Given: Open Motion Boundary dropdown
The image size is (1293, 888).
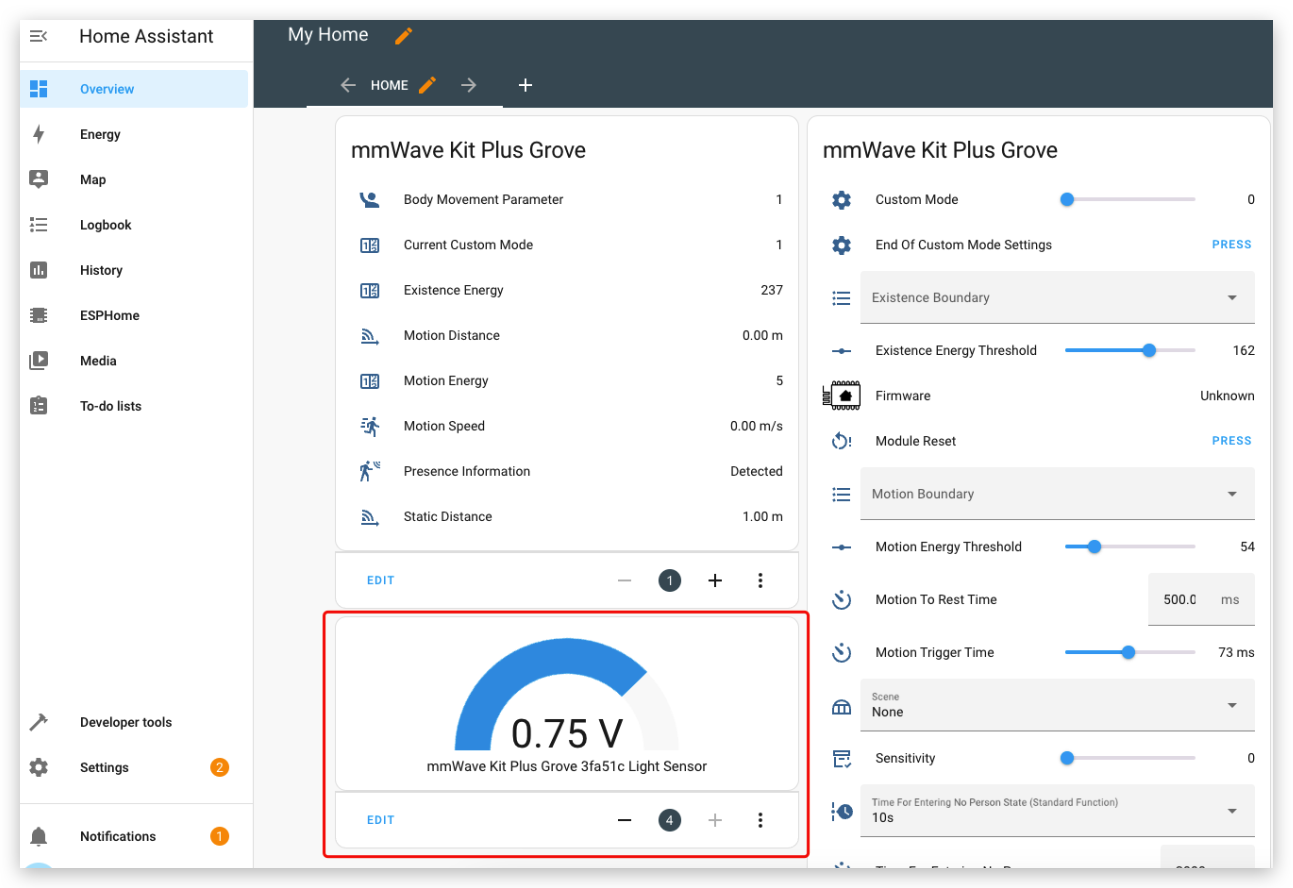Looking at the screenshot, I should tap(1057, 494).
